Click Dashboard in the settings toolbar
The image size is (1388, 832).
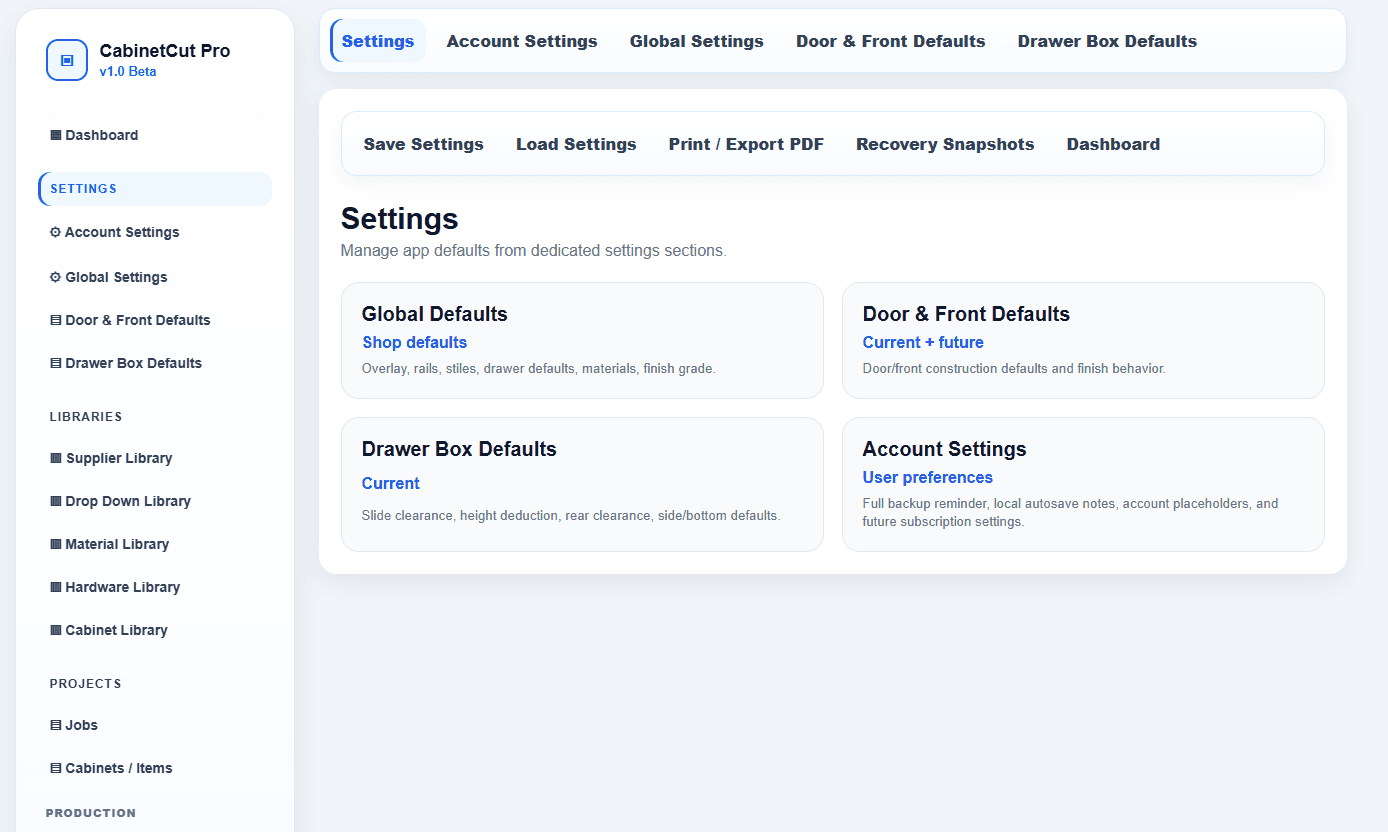pyautogui.click(x=1113, y=144)
